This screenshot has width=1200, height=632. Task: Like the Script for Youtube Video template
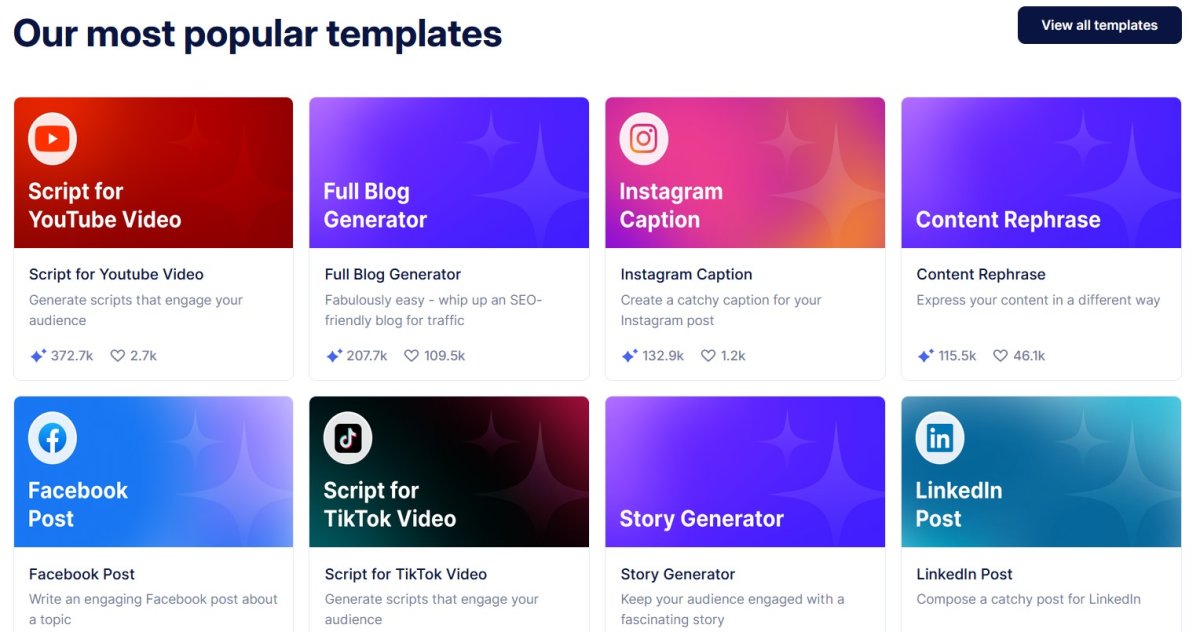(x=117, y=355)
